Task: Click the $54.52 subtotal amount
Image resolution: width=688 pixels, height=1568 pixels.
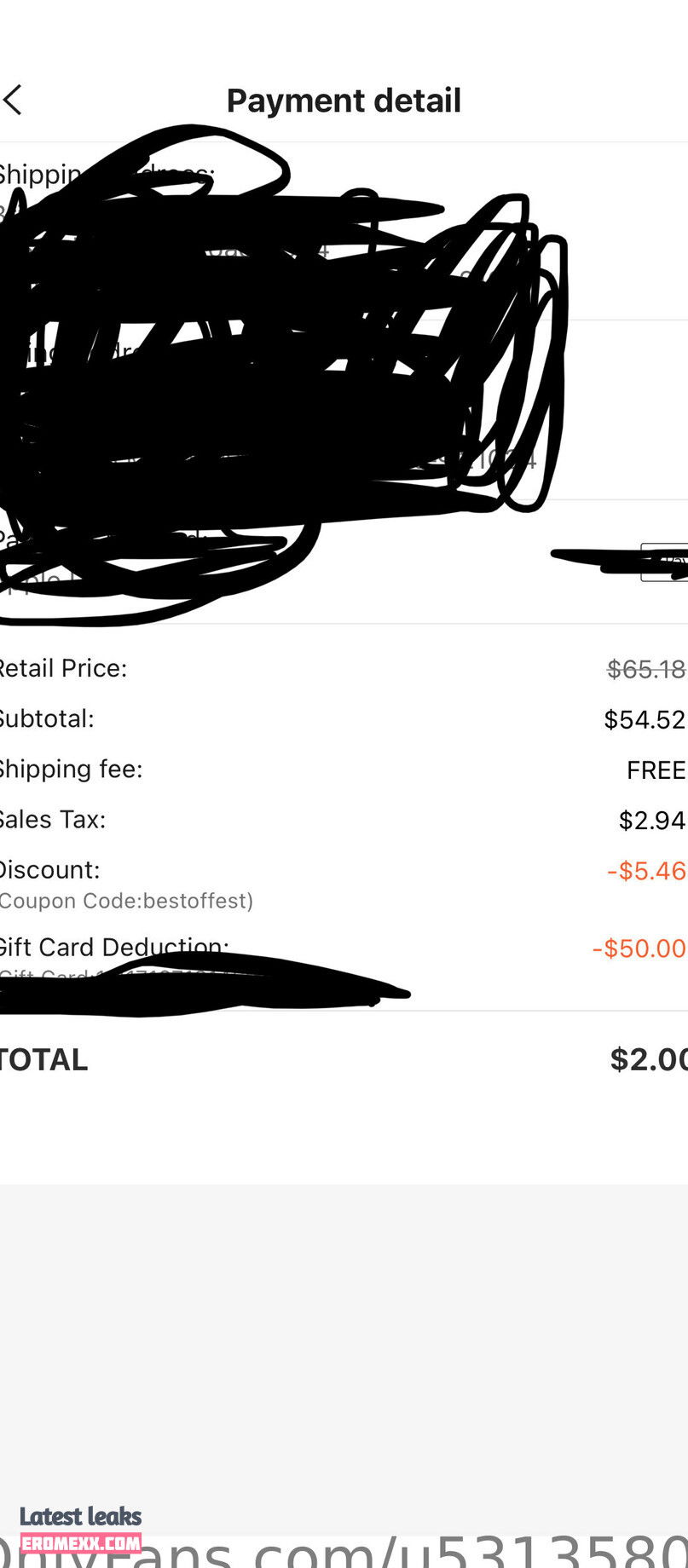Action: 645,720
